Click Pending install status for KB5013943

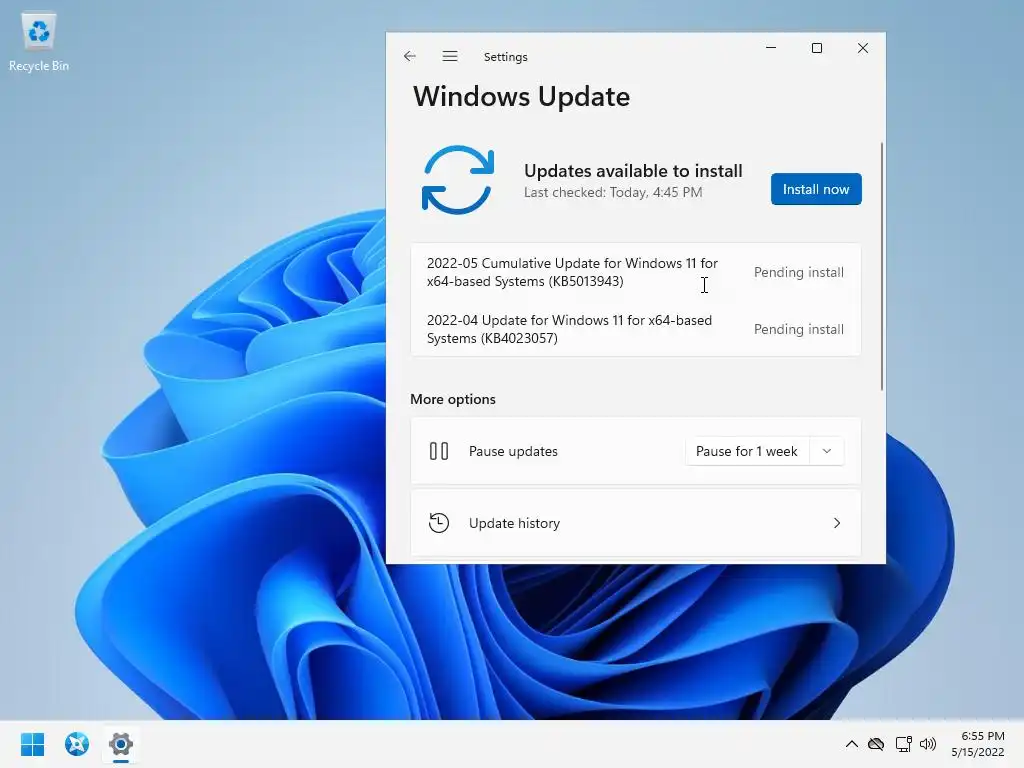point(798,272)
